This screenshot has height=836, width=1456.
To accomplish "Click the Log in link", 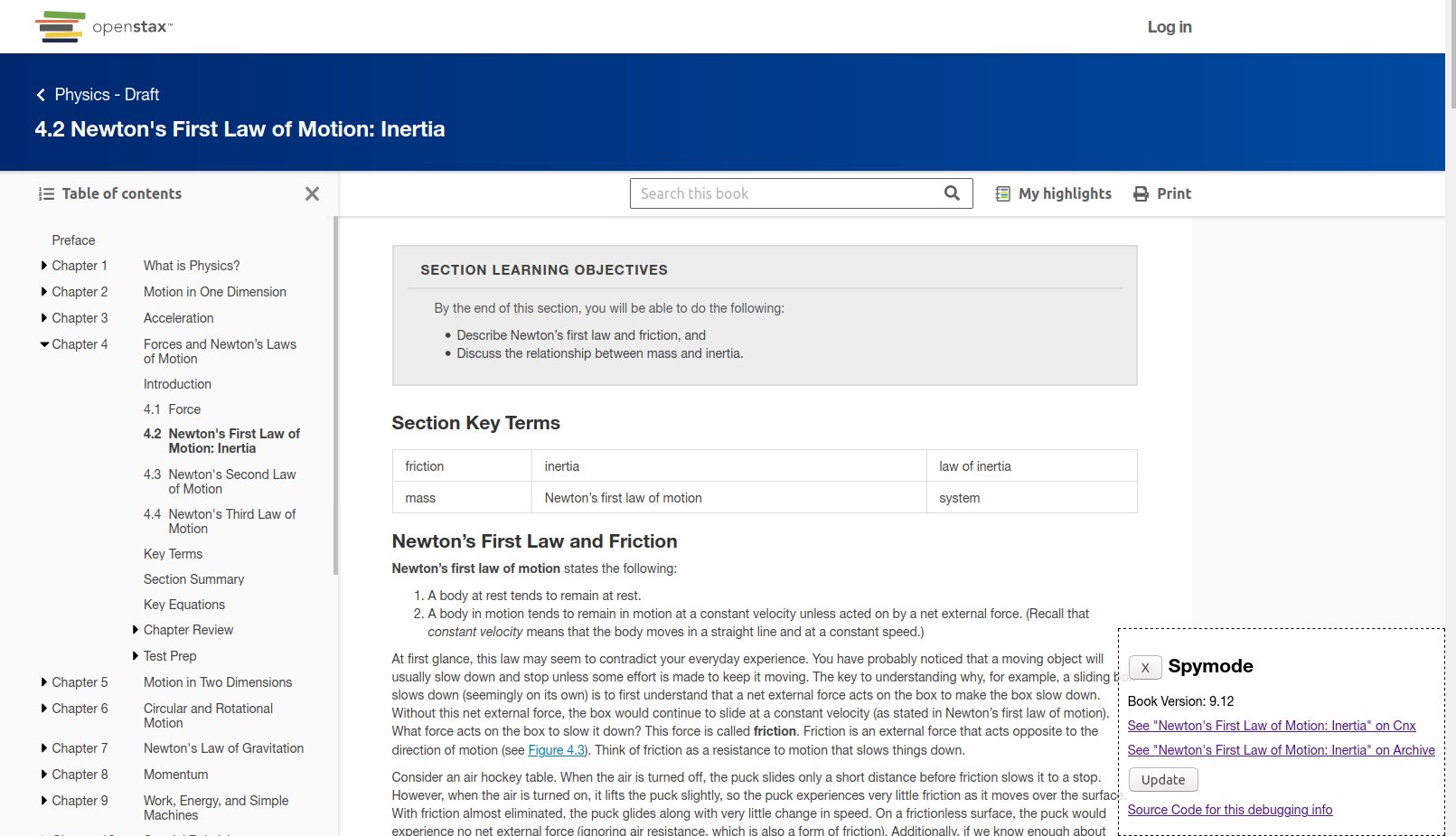I will click(1169, 26).
